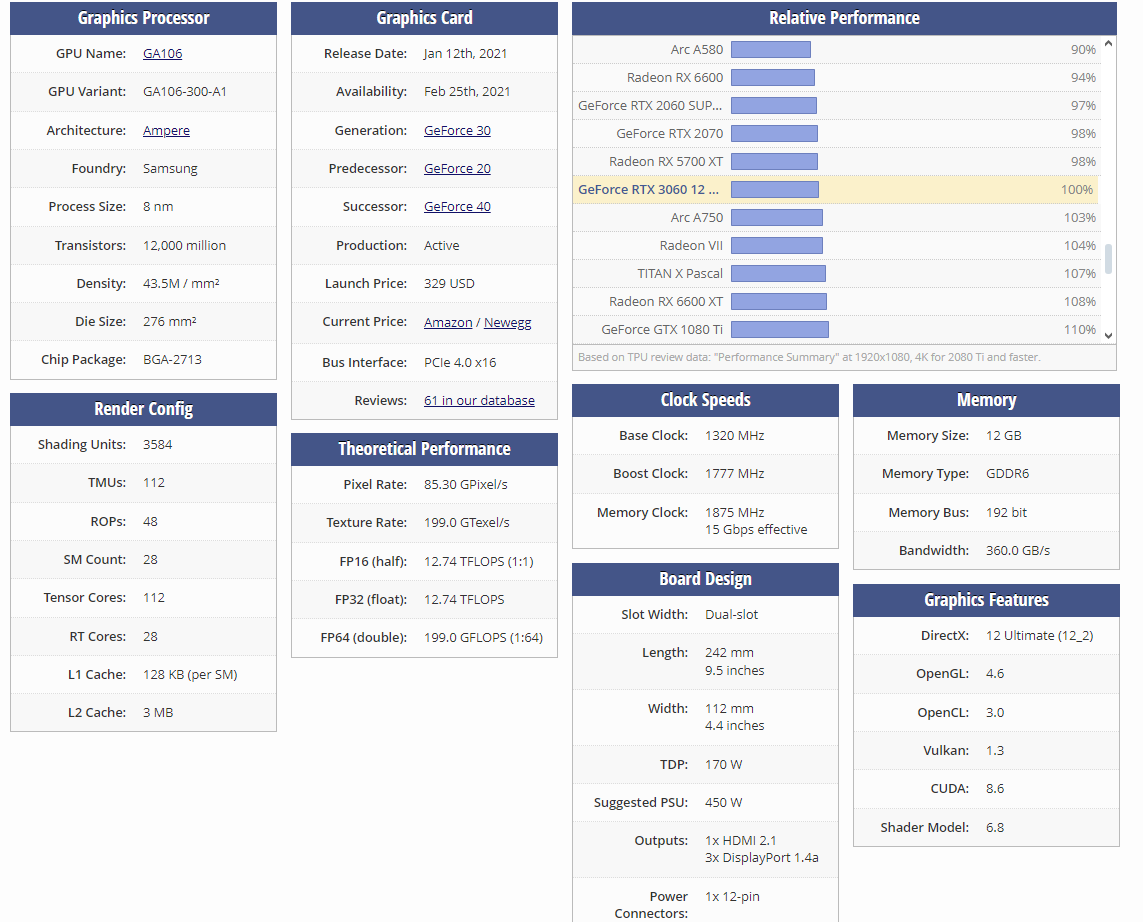Click the 1777 MHz boost clock value

click(735, 474)
